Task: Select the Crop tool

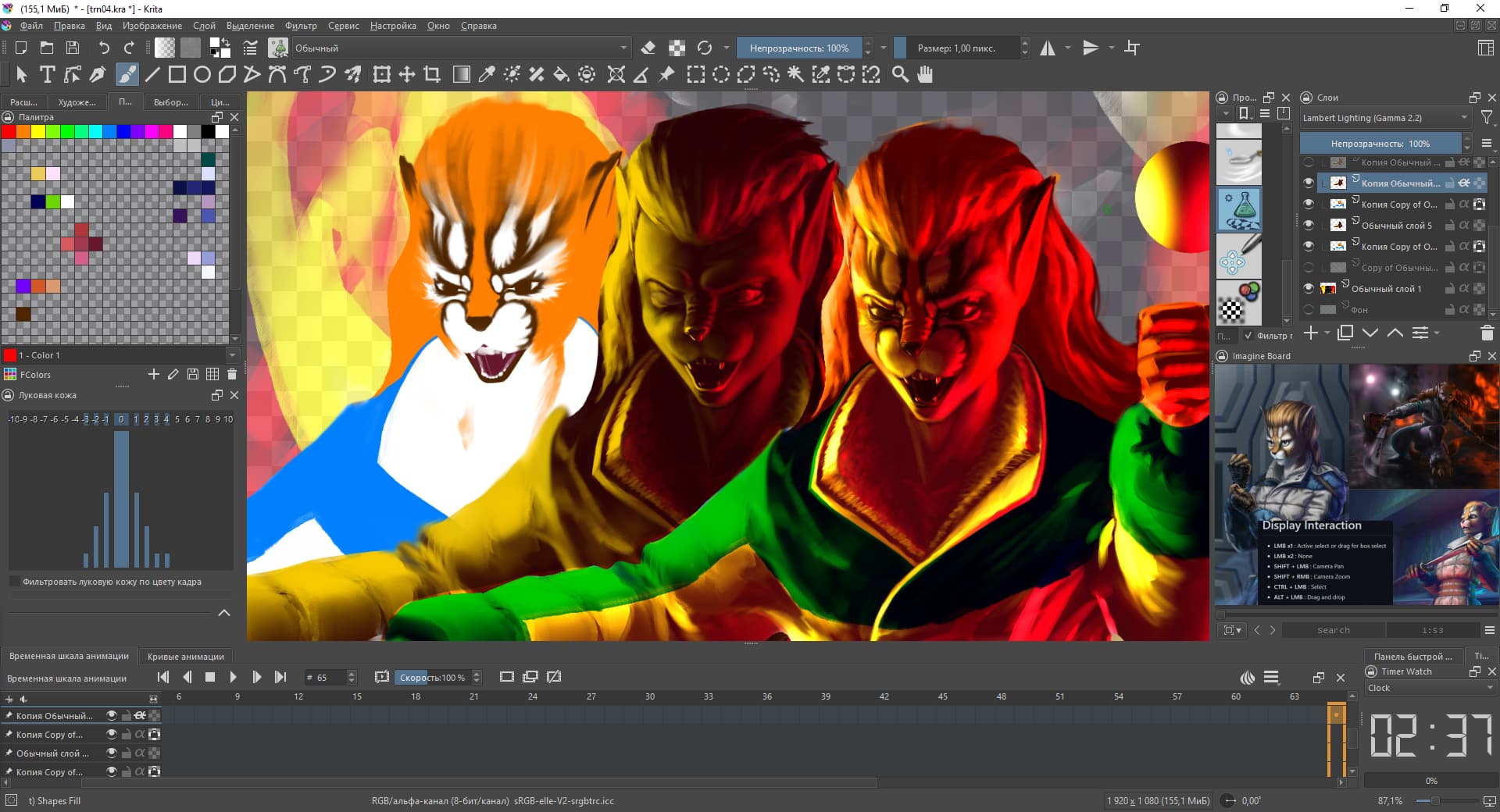Action: point(432,75)
